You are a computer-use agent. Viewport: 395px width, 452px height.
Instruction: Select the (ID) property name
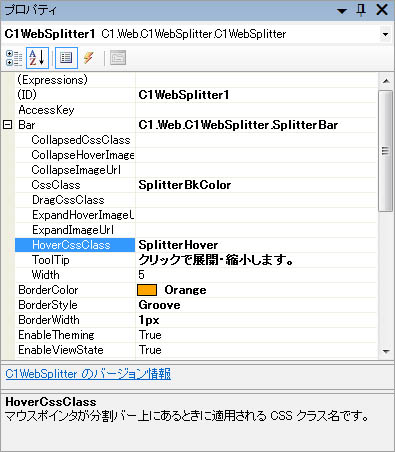27,95
